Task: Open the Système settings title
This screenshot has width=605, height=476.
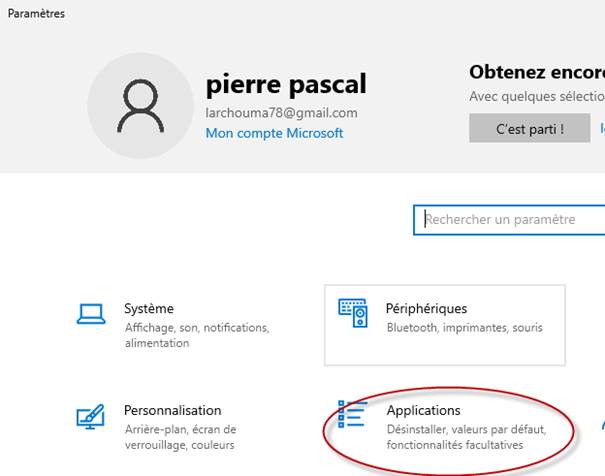Action: pos(149,309)
